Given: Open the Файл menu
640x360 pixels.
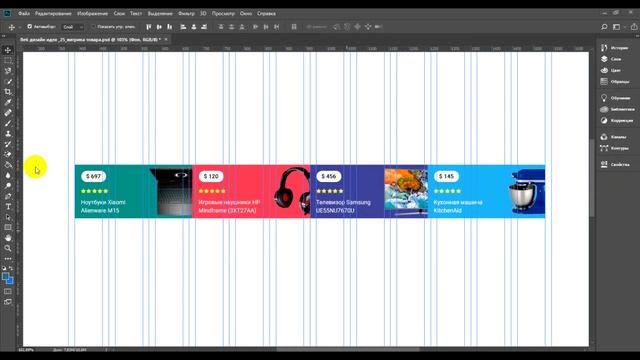Looking at the screenshot, I should pyautogui.click(x=24, y=13).
